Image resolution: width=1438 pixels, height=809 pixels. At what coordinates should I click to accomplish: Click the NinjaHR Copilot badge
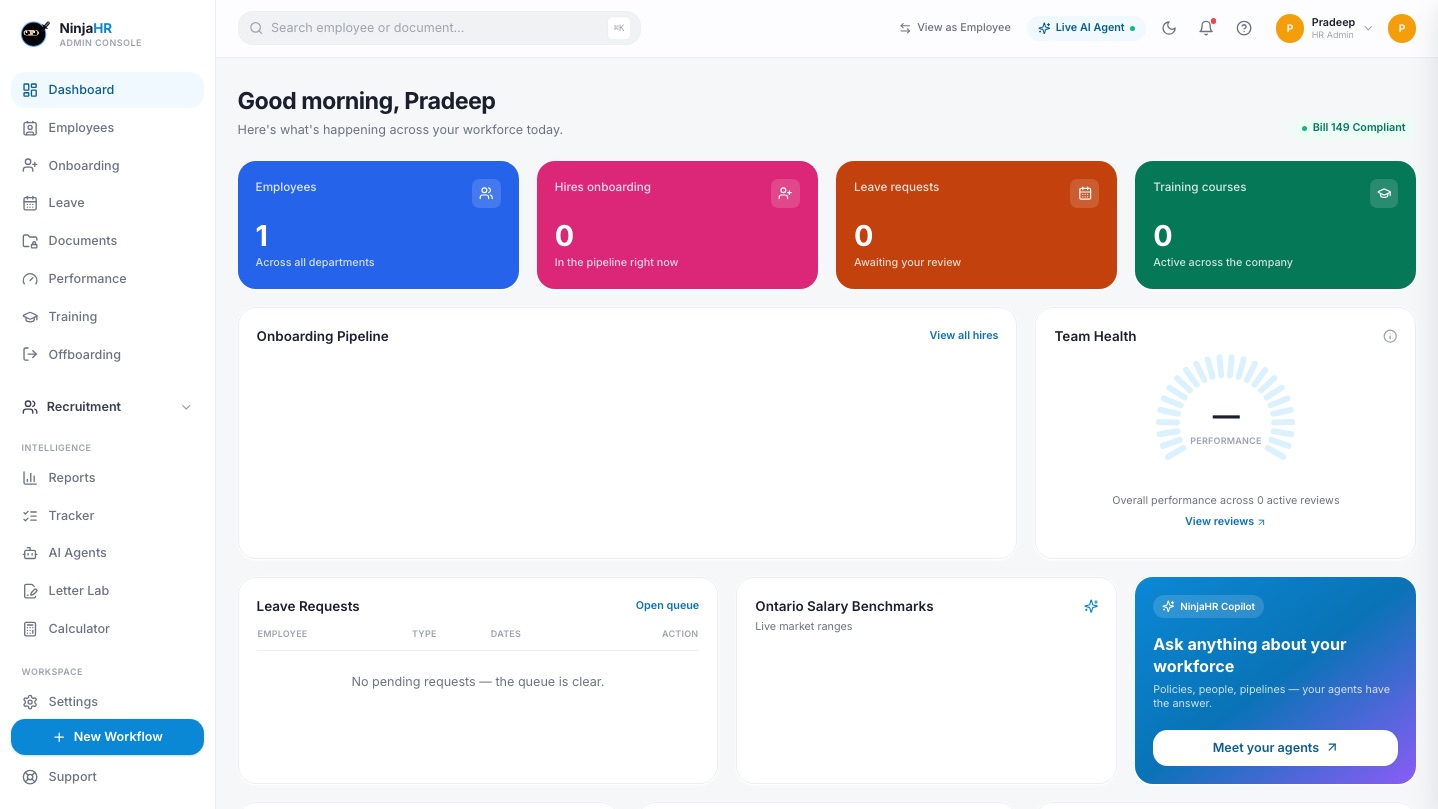[1209, 607]
